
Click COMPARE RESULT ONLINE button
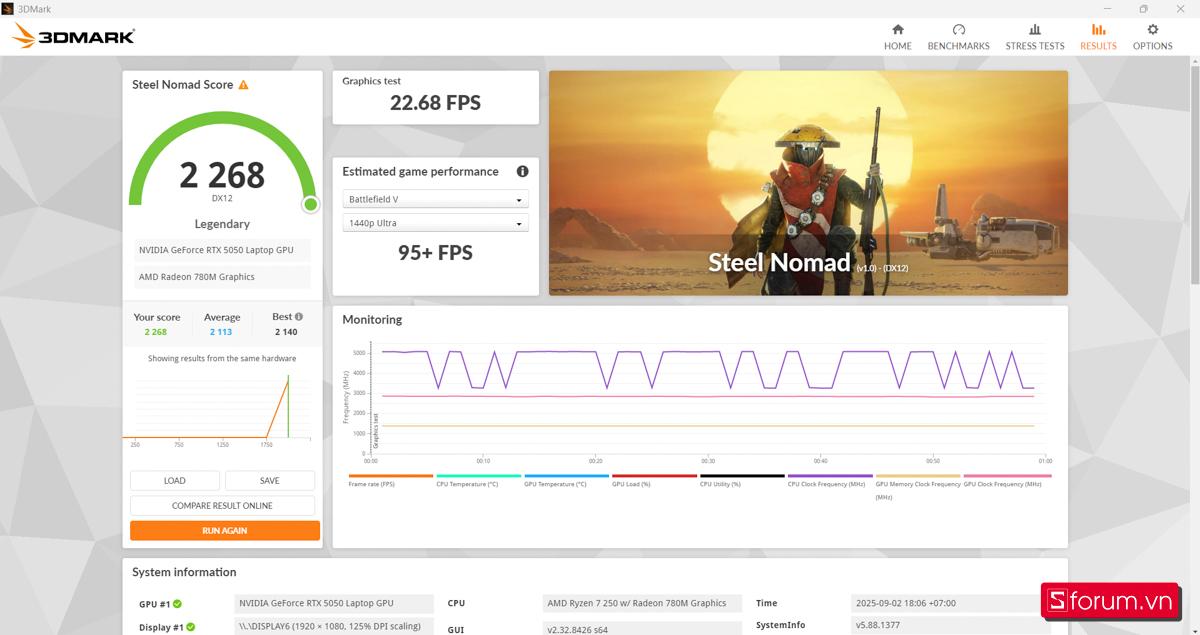coord(222,506)
